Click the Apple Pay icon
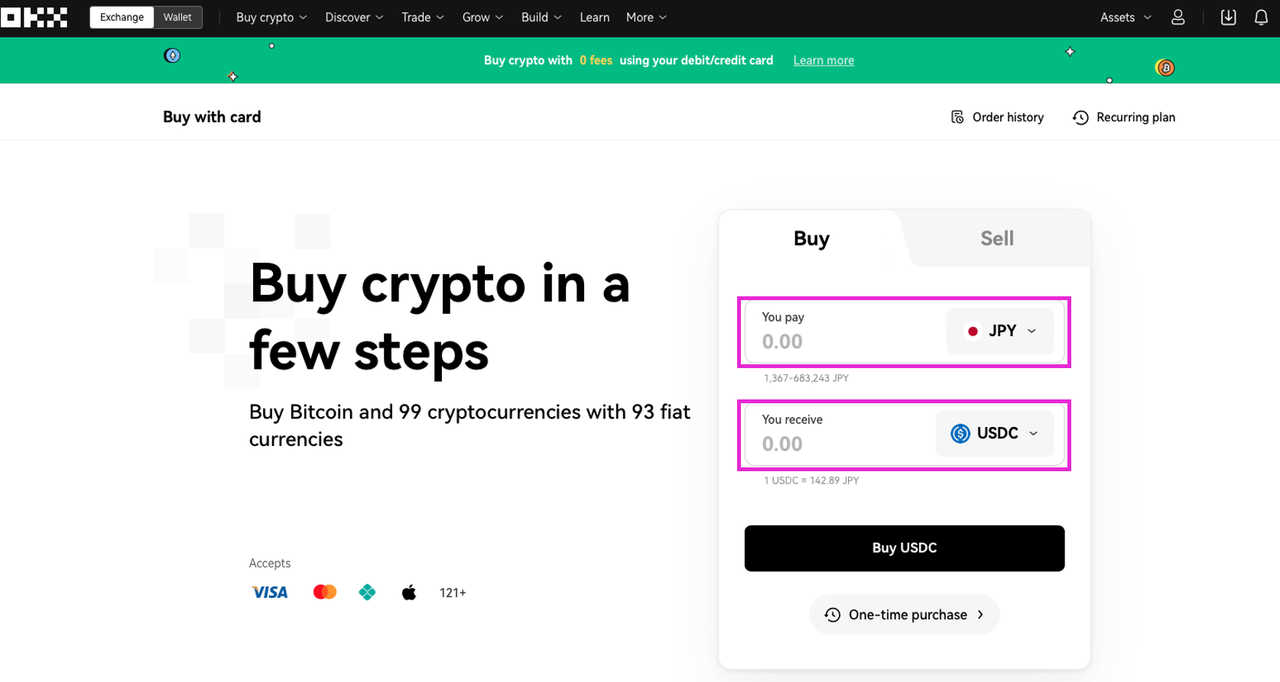This screenshot has height=682, width=1280. click(409, 591)
